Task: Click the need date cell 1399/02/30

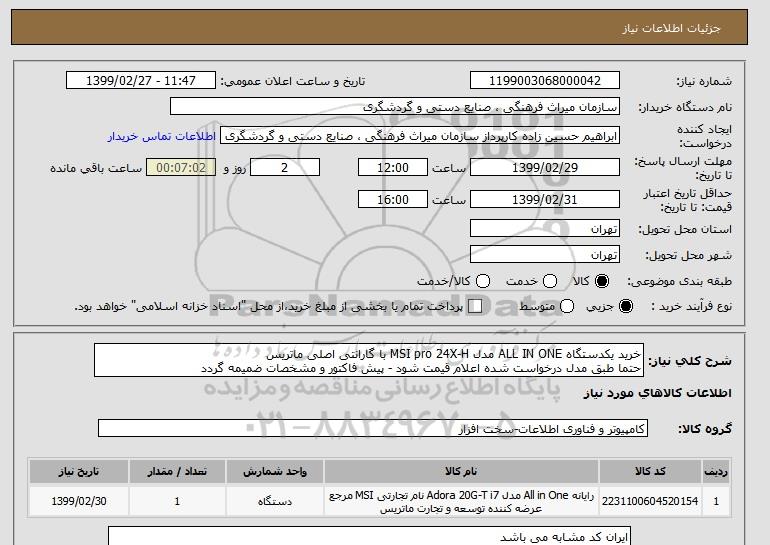Action: (79, 501)
